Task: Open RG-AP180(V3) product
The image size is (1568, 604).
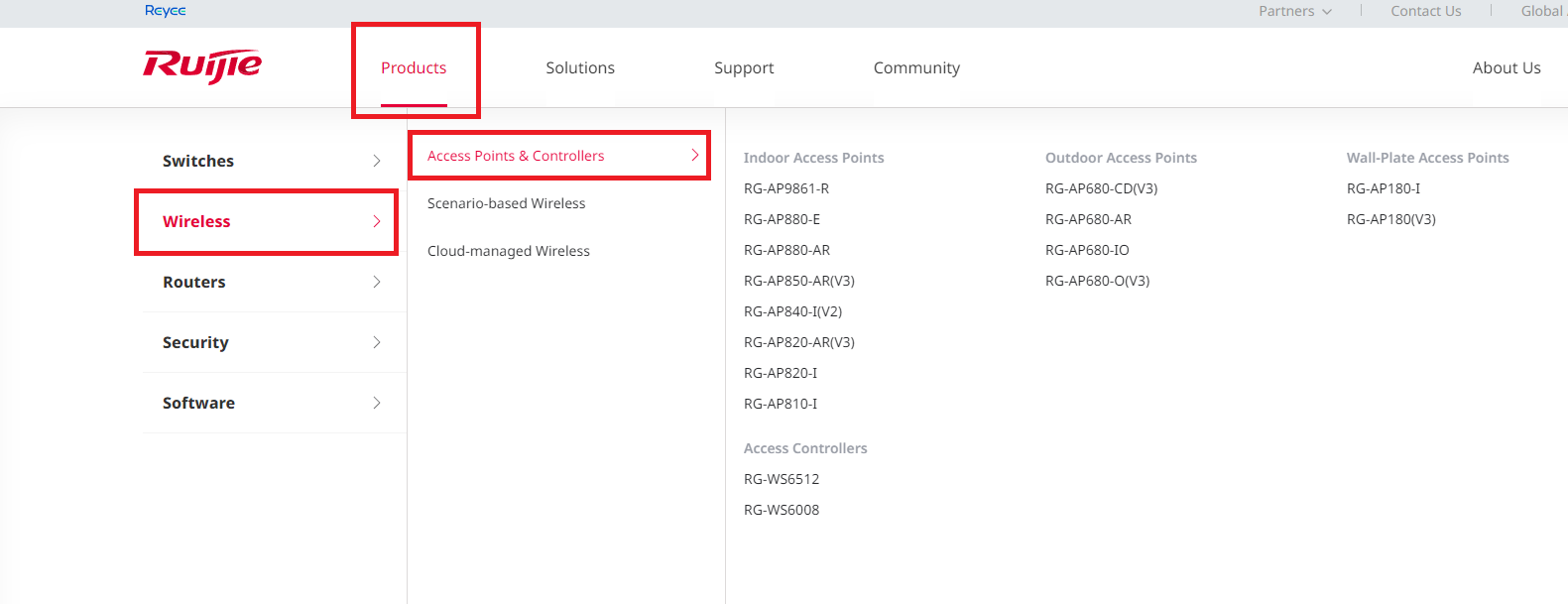Action: (x=1391, y=219)
